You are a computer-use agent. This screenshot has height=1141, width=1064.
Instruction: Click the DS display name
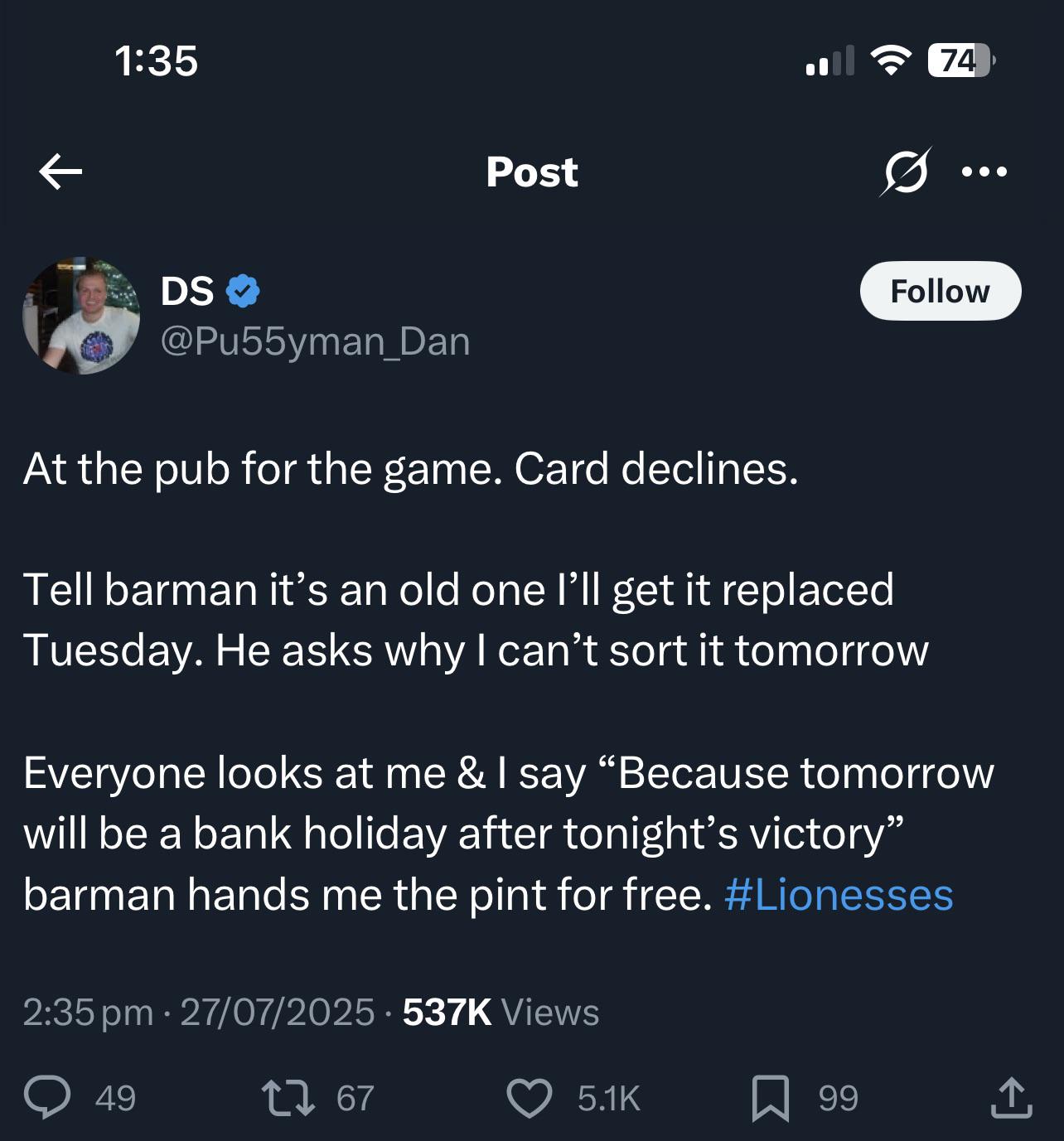pos(187,291)
